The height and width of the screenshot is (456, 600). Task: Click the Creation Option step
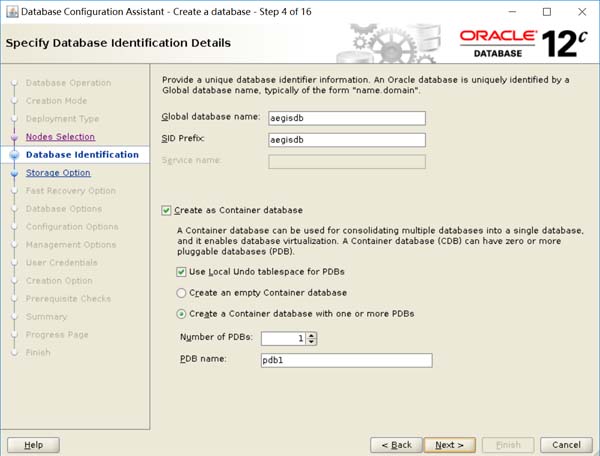[x=59, y=281]
